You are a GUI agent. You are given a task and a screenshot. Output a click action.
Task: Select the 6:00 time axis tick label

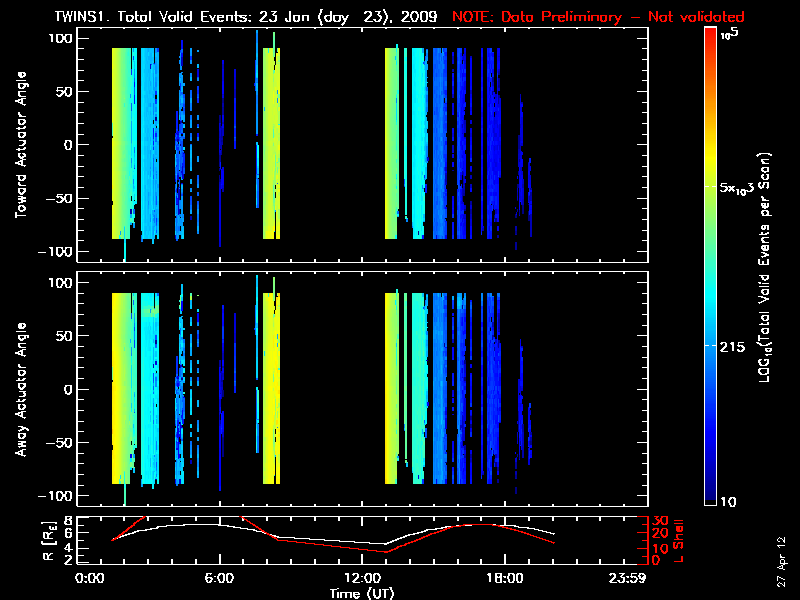click(219, 578)
